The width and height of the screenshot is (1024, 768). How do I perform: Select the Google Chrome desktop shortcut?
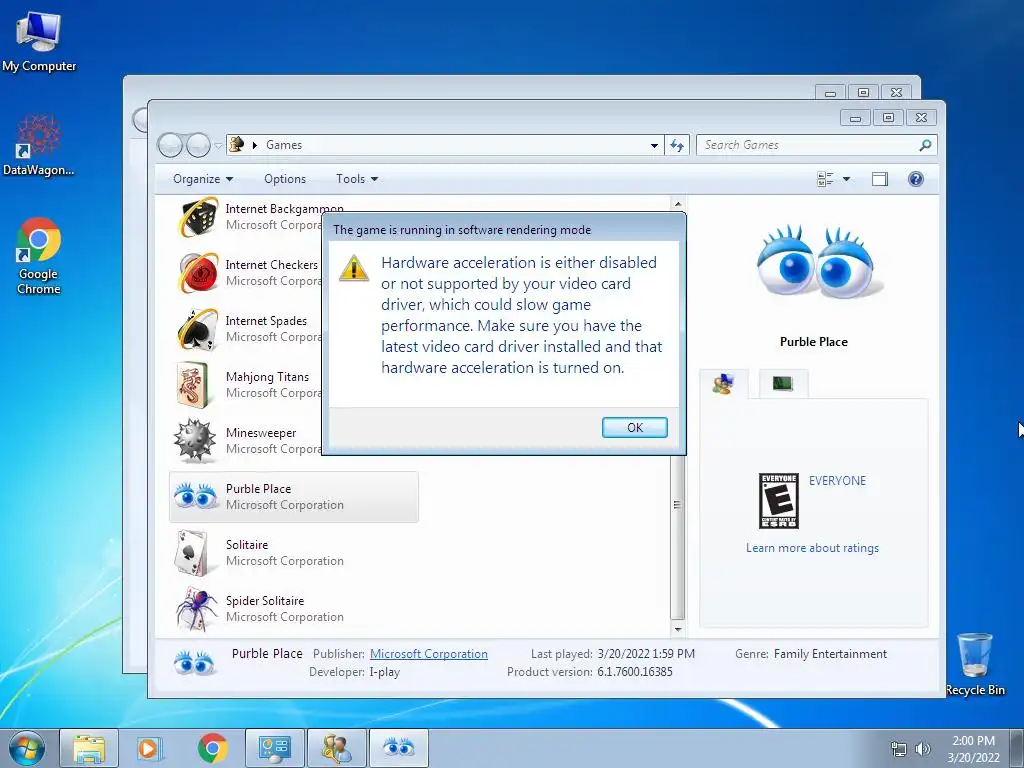39,256
